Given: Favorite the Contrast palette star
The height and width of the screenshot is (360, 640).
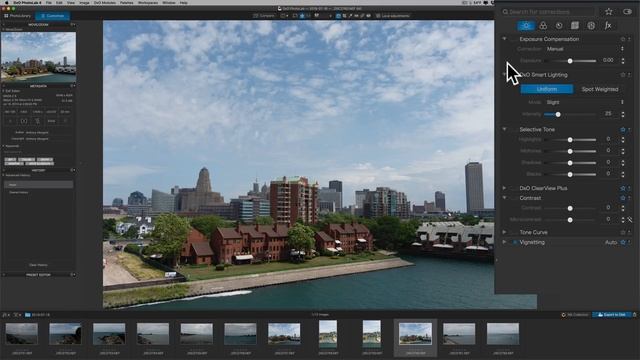Looking at the screenshot, I should coord(623,198).
